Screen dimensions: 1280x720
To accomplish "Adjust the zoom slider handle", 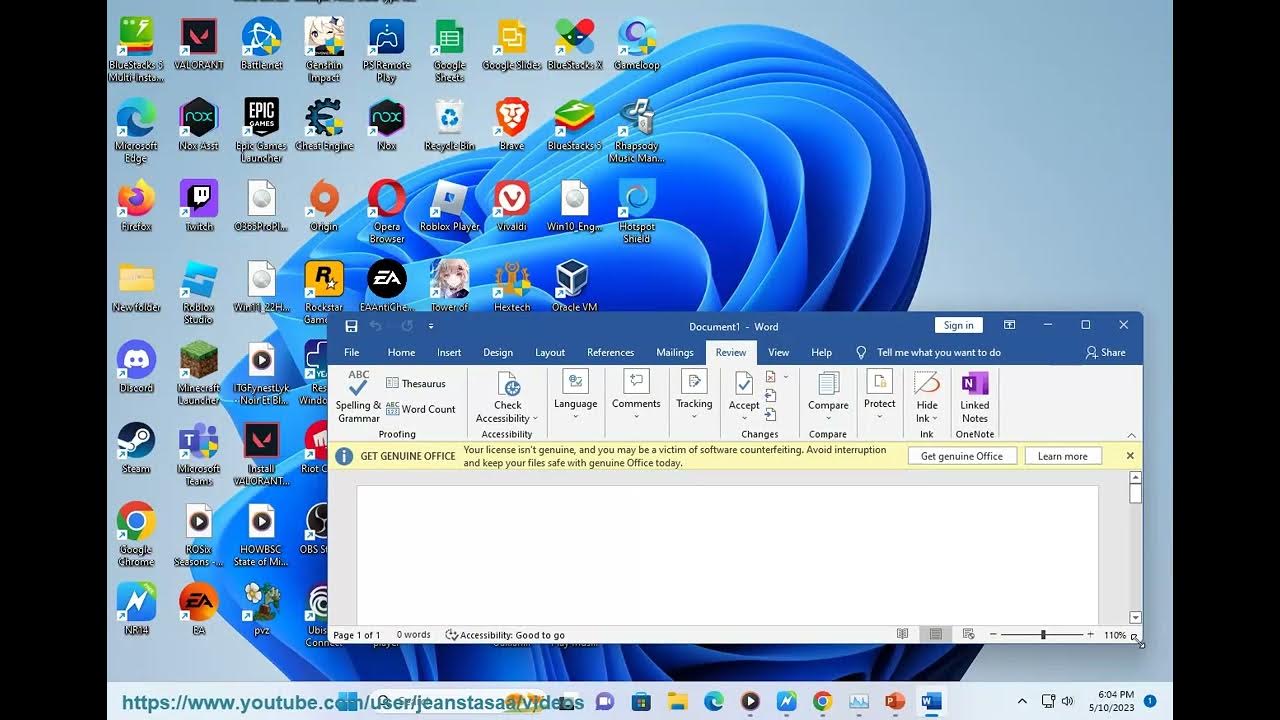I will pyautogui.click(x=1043, y=635).
